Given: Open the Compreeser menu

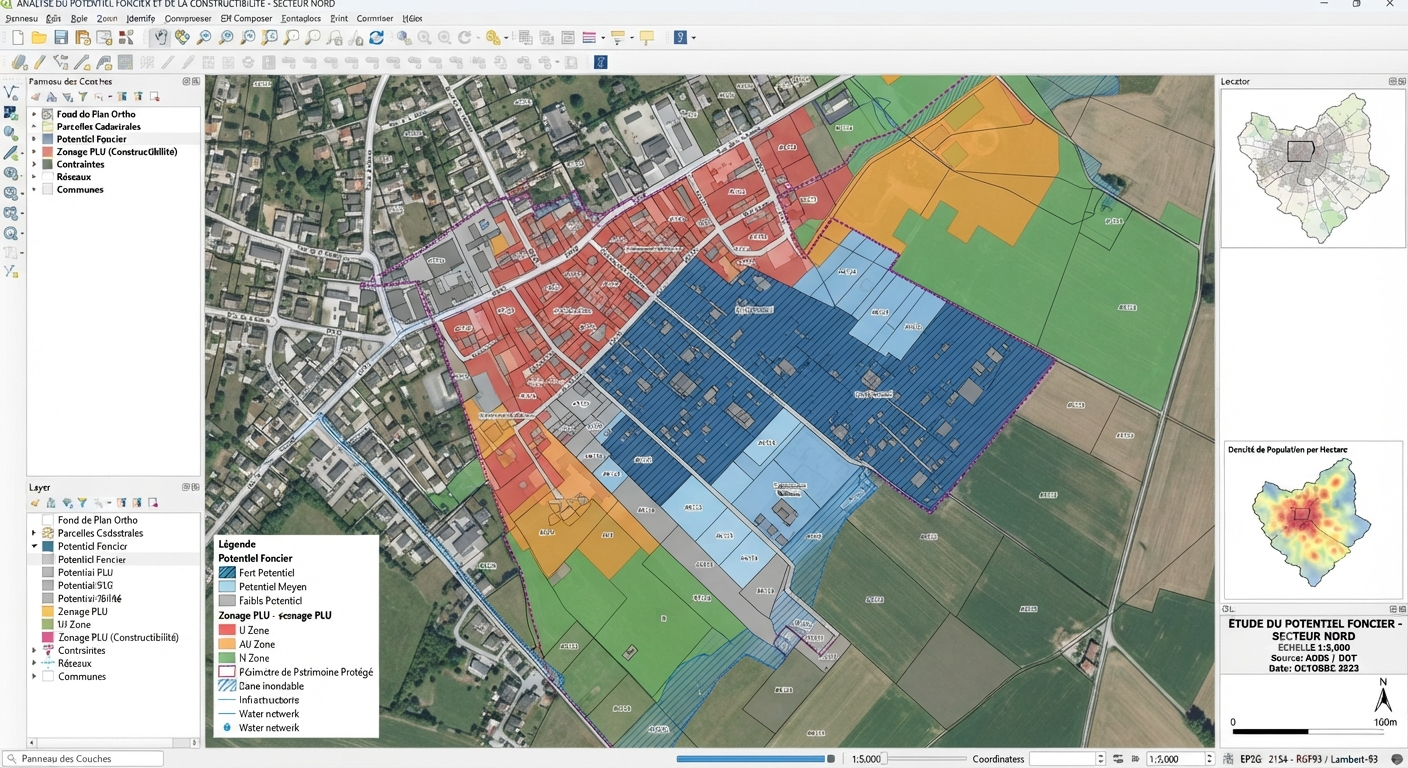Looking at the screenshot, I should coord(187,18).
